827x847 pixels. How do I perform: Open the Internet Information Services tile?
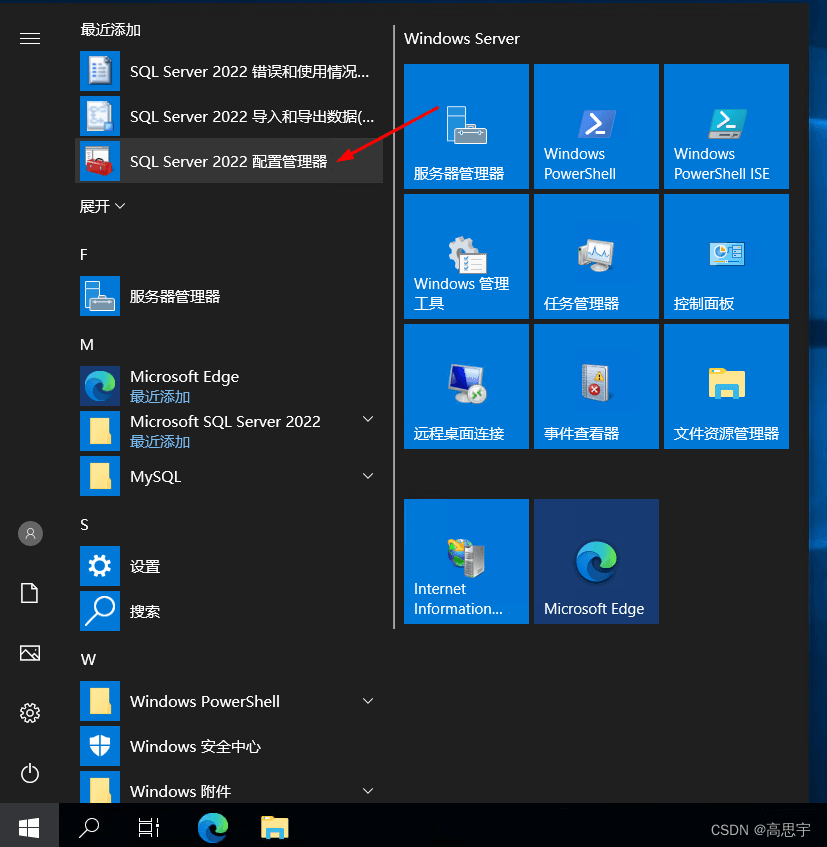point(466,562)
